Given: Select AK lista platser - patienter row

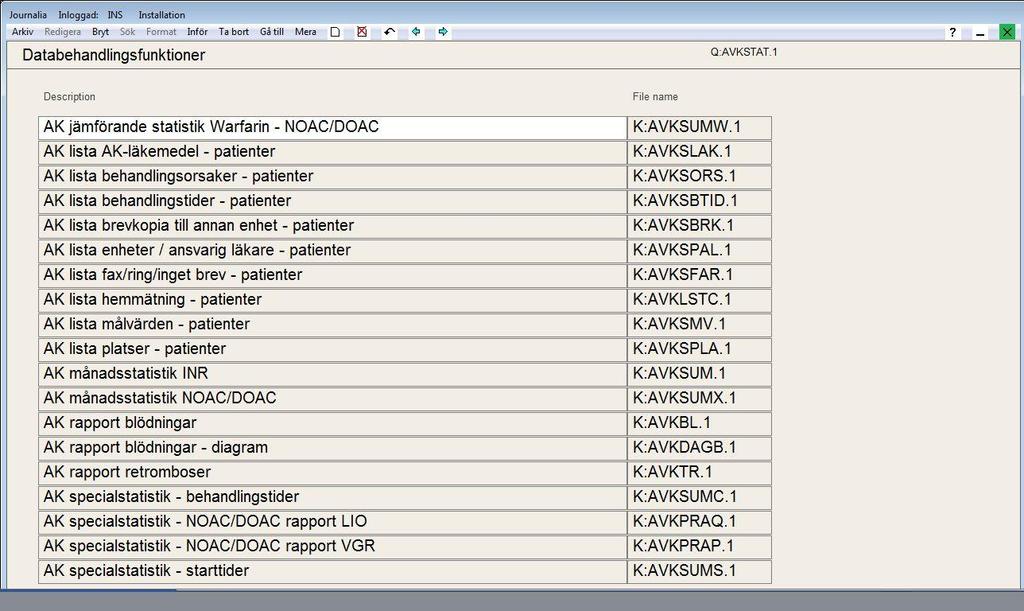Looking at the screenshot, I should pos(332,349).
